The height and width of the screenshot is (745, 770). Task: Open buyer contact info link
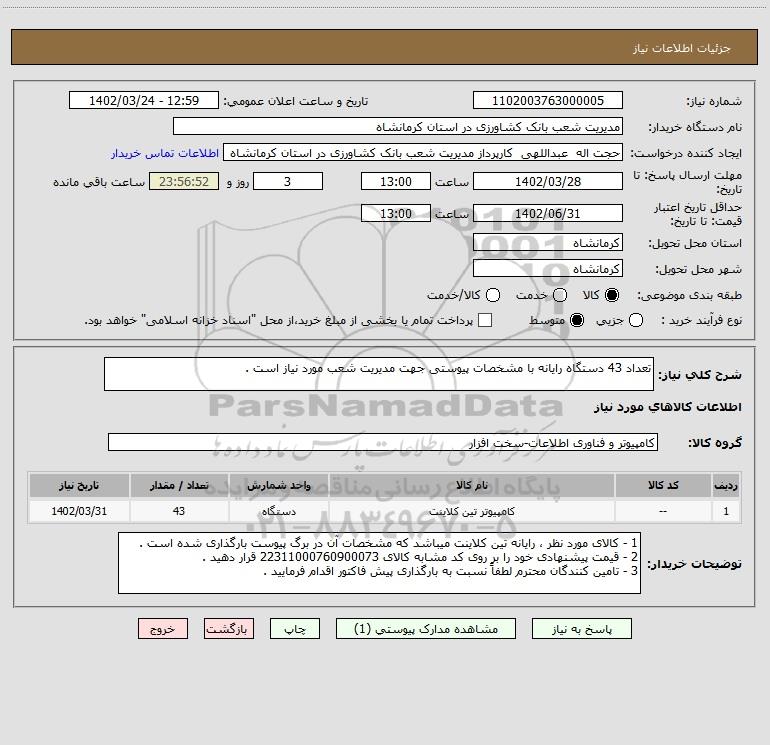pos(165,153)
